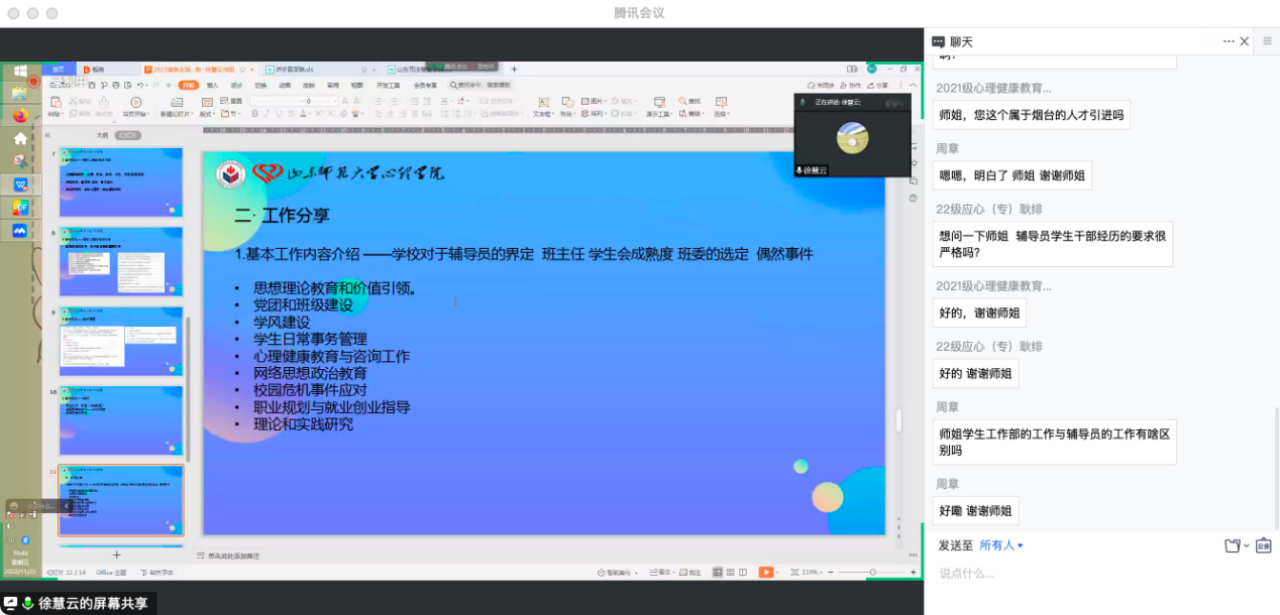The width and height of the screenshot is (1280, 615).
Task: Click the orange slideshow play button in status bar
Action: point(766,572)
